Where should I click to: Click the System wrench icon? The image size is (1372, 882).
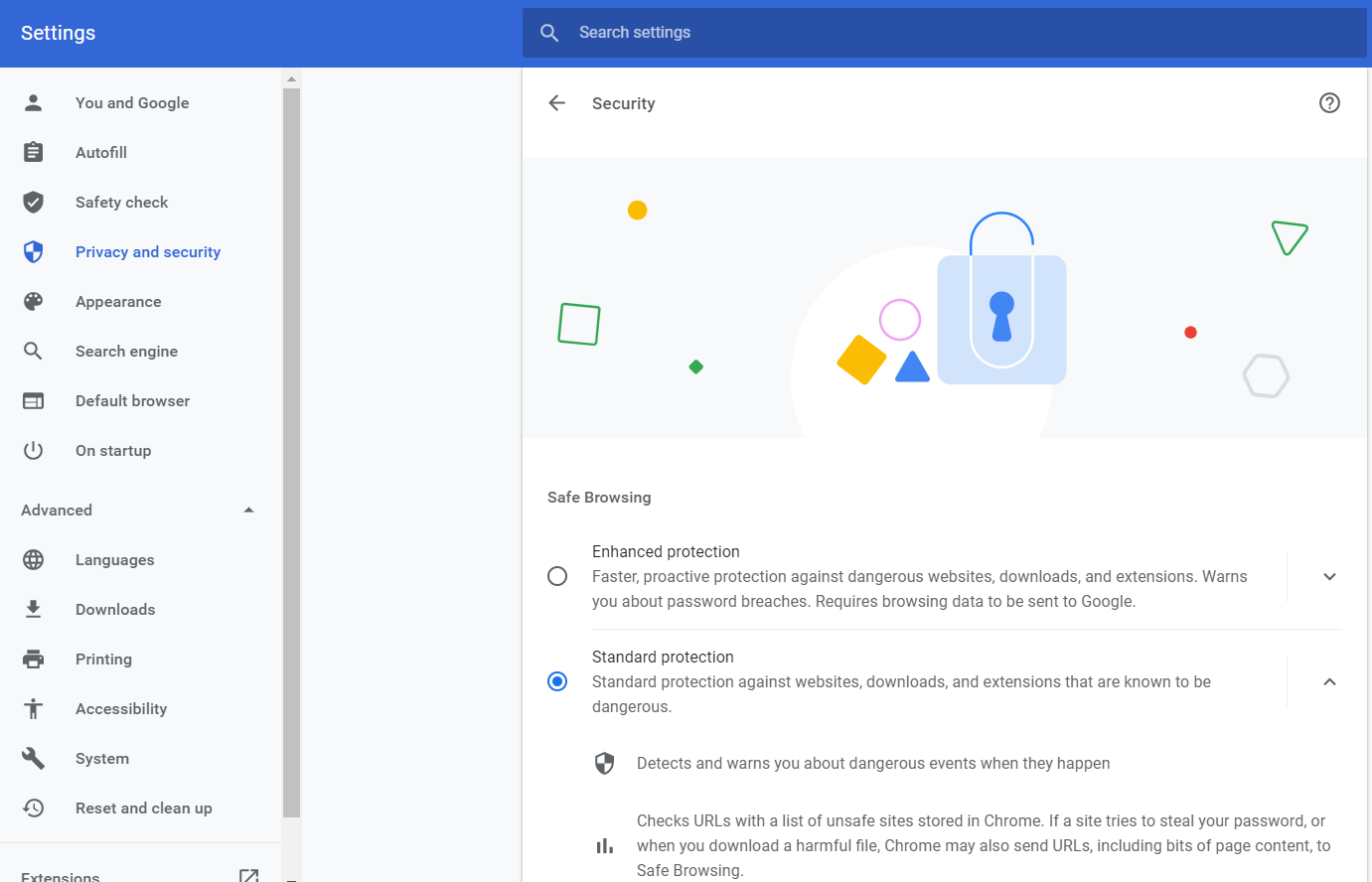point(34,759)
